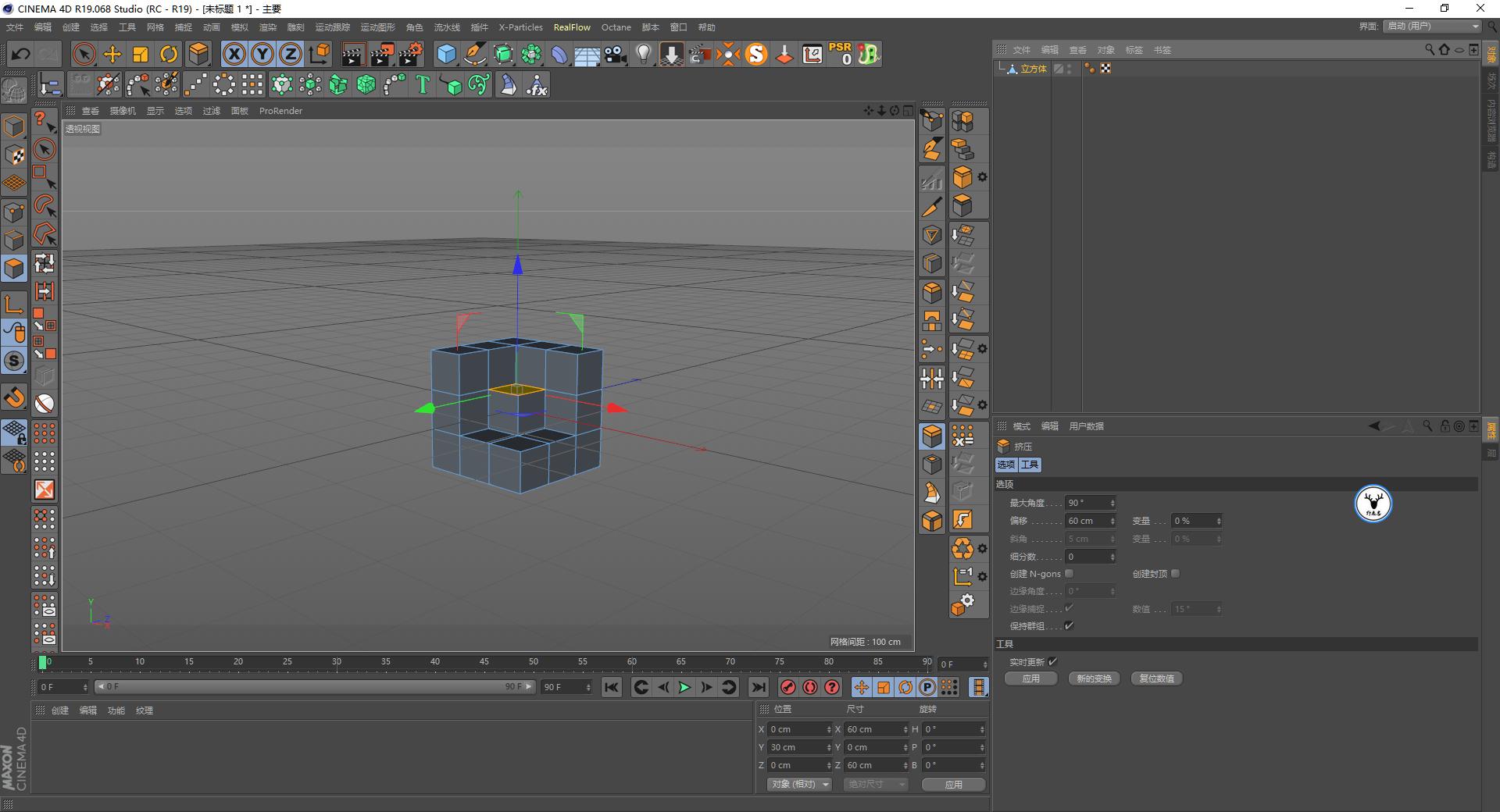The image size is (1500, 812).
Task: Switch to point editing mode
Action: (14, 211)
